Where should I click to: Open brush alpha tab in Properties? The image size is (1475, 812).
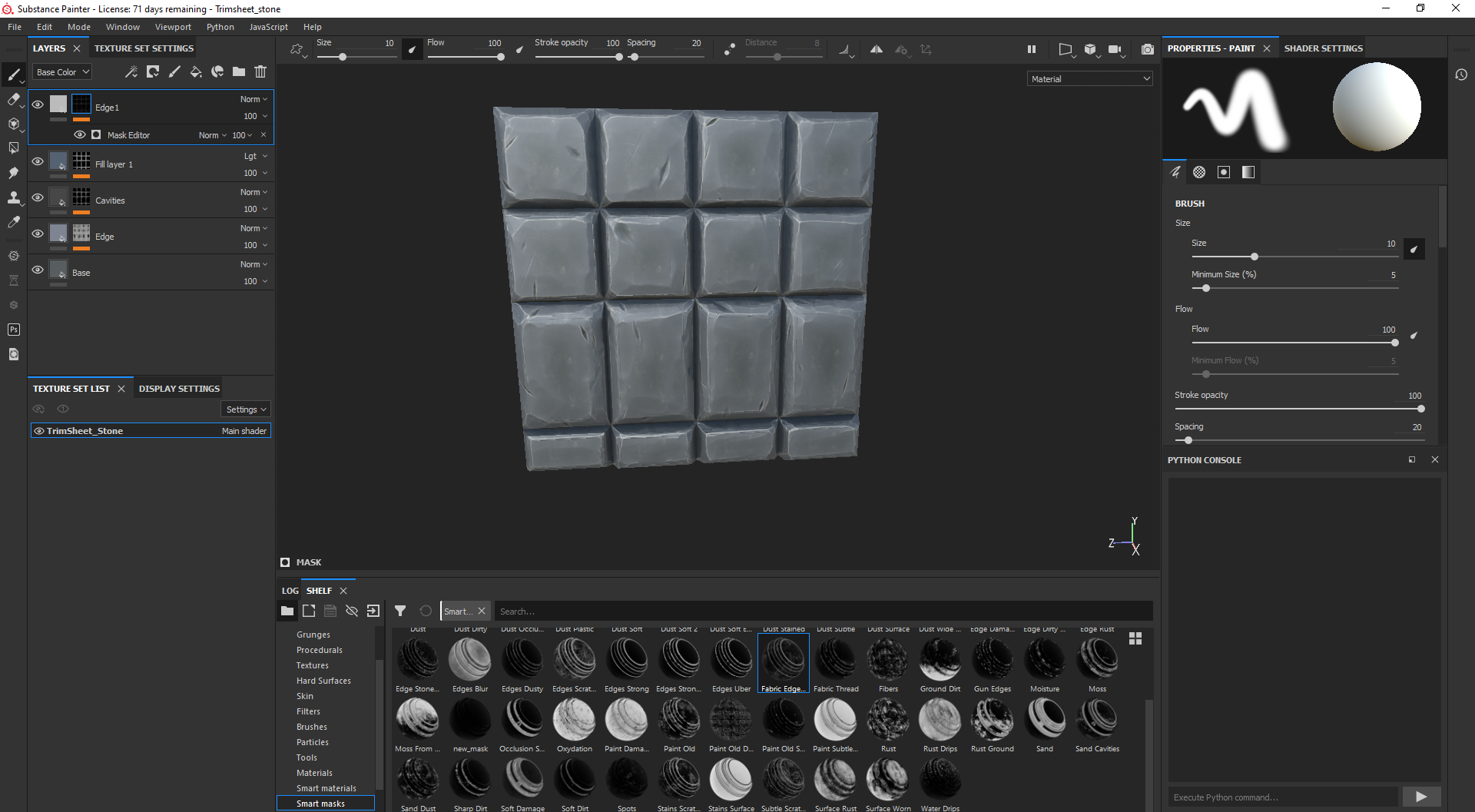coord(1199,172)
